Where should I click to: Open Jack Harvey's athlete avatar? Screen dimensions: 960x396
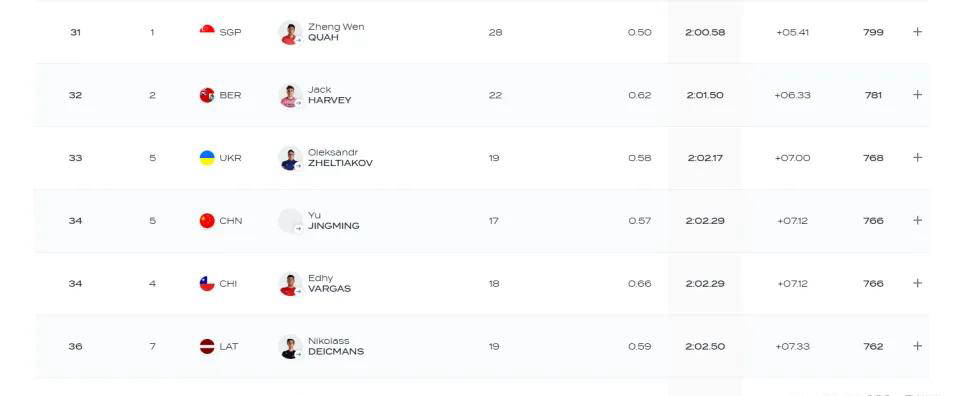point(290,95)
